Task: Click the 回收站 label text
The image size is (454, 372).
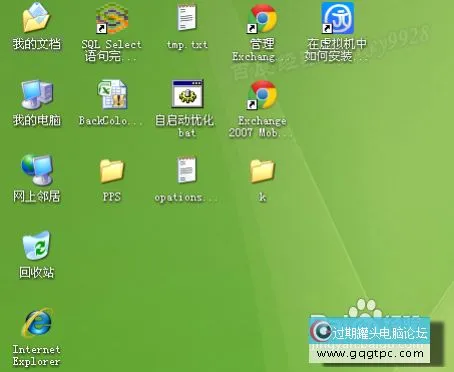Action: click(37, 272)
